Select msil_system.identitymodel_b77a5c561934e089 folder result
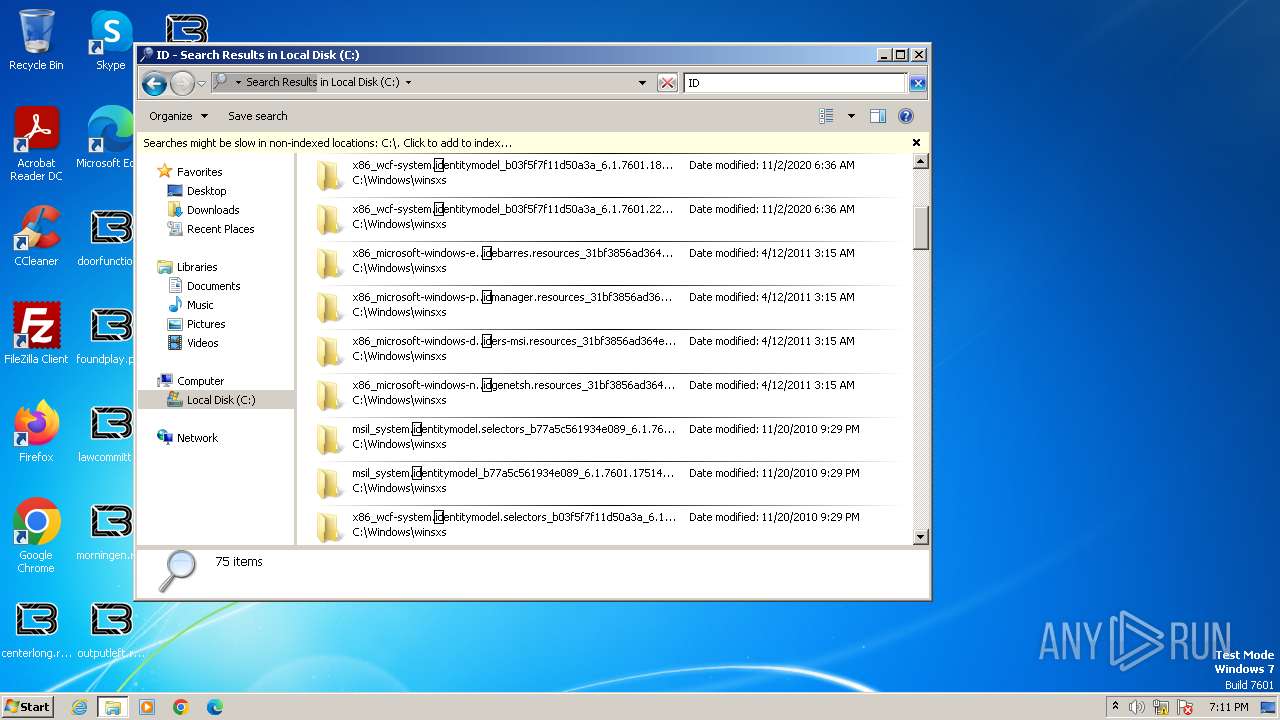 (605, 483)
